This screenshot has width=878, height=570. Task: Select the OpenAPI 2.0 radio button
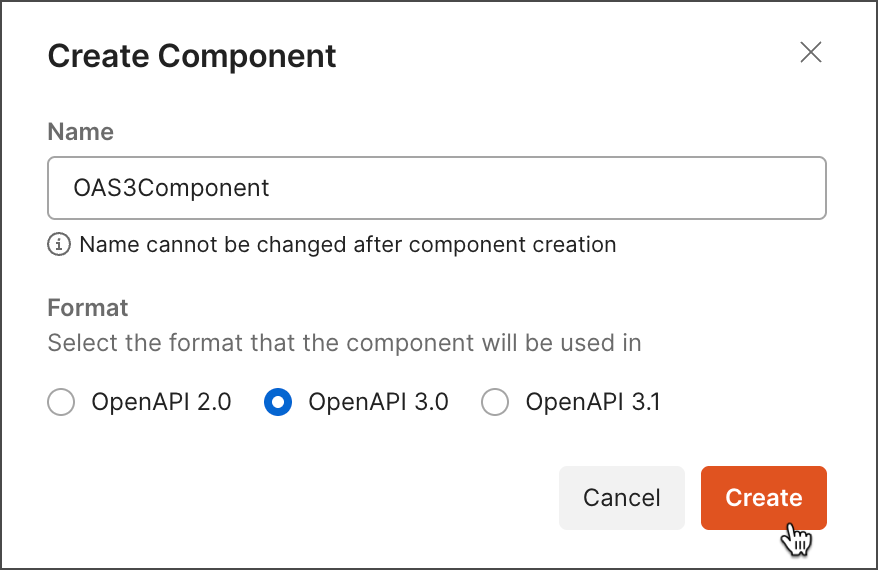[x=62, y=403]
